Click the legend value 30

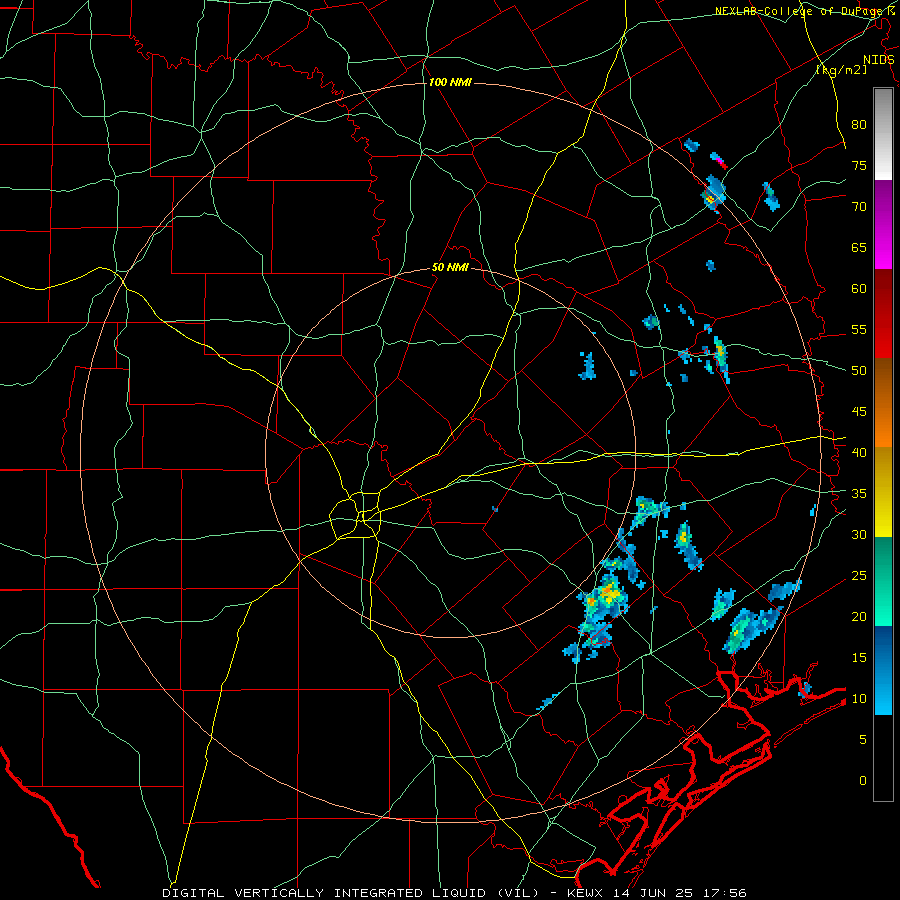click(x=859, y=535)
